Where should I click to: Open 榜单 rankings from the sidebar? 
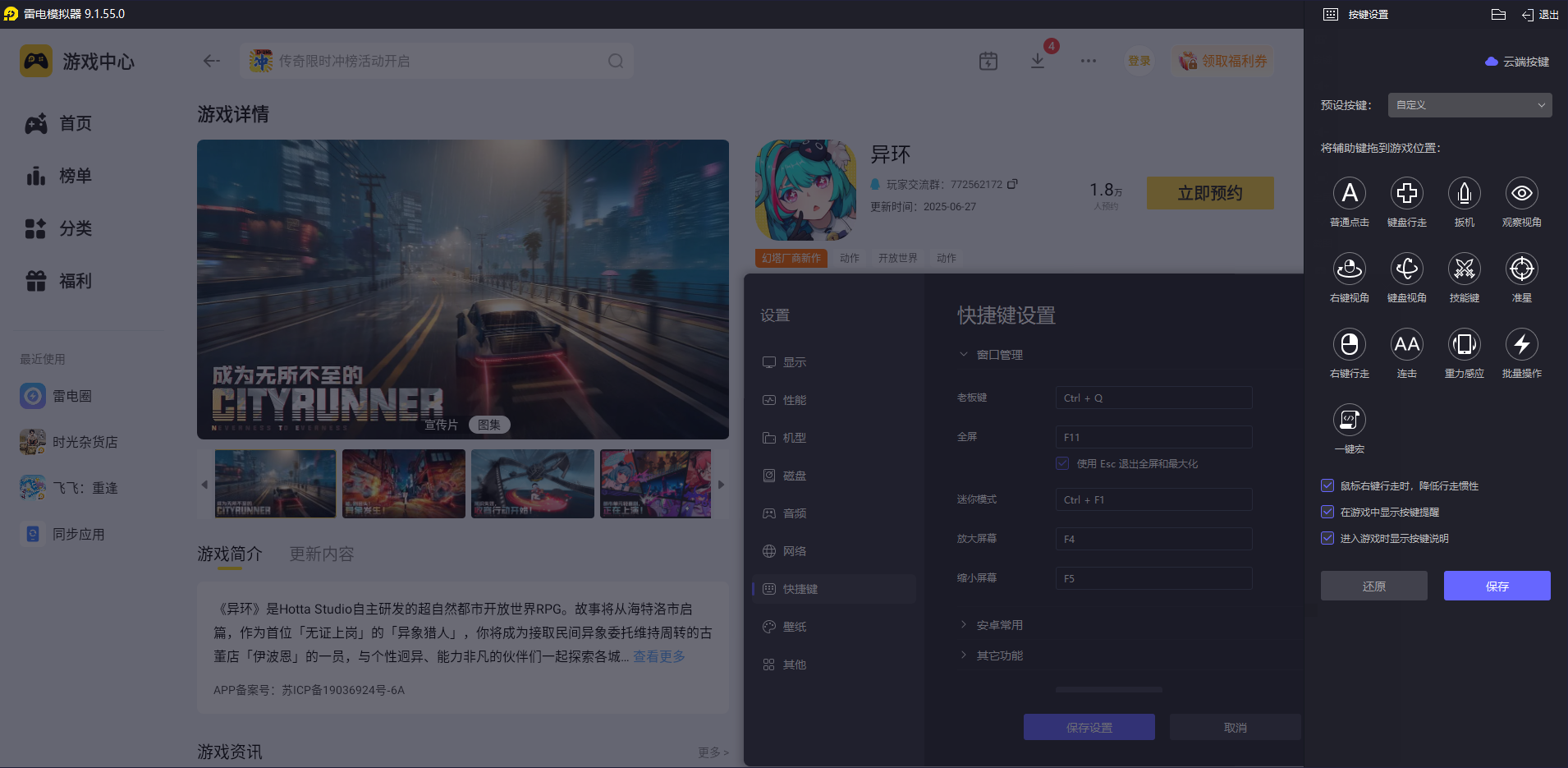(74, 176)
